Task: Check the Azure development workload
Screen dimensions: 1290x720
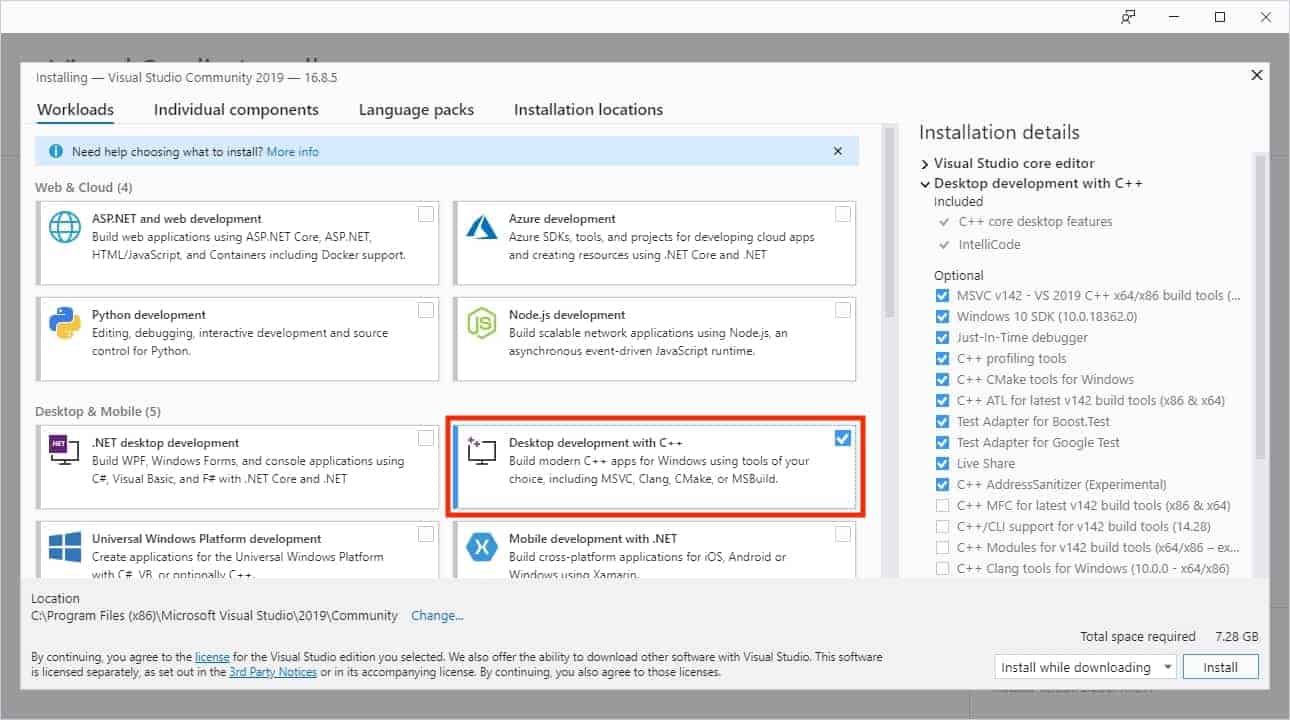Action: click(x=843, y=214)
